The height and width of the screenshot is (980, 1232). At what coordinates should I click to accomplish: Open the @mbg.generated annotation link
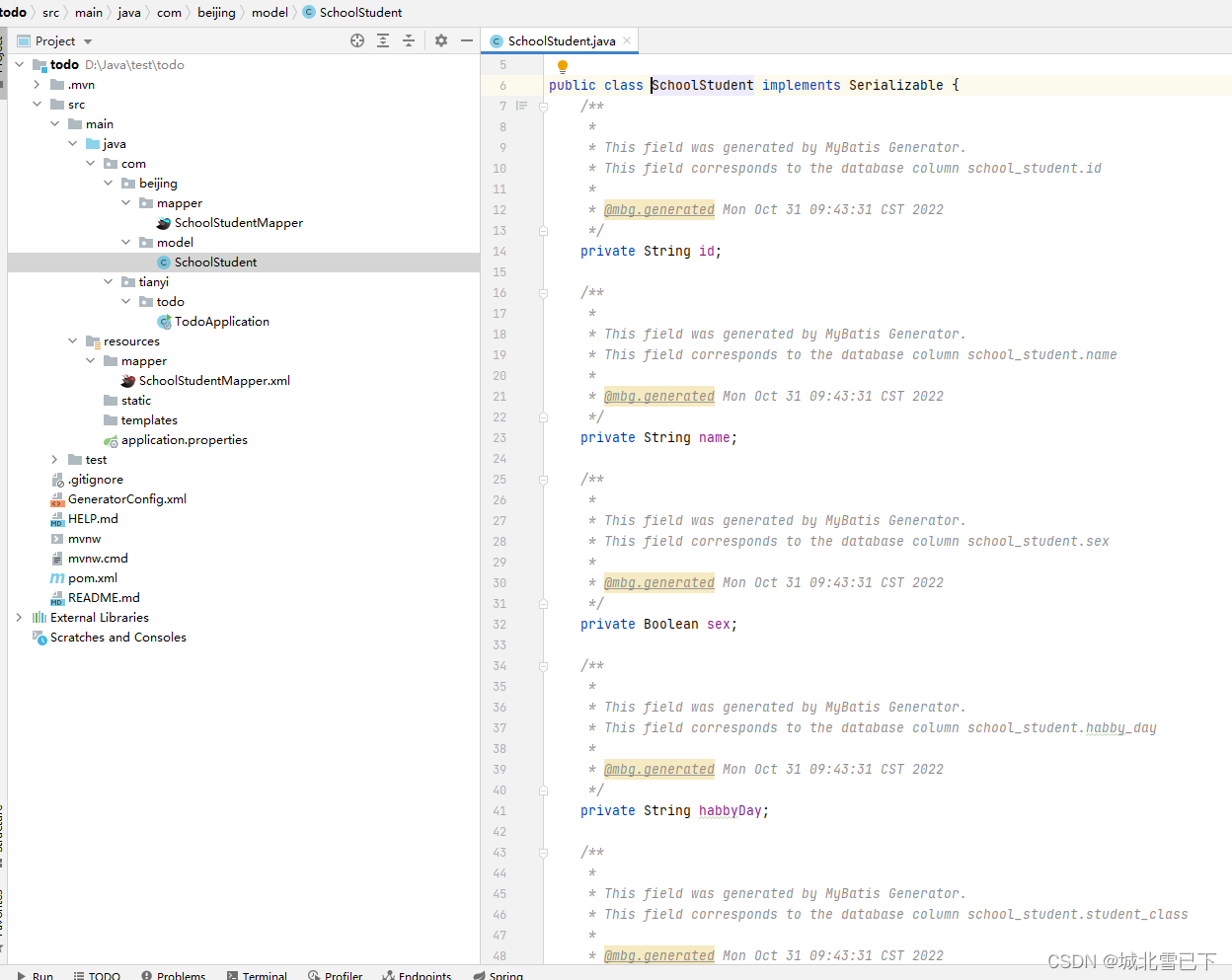(658, 209)
